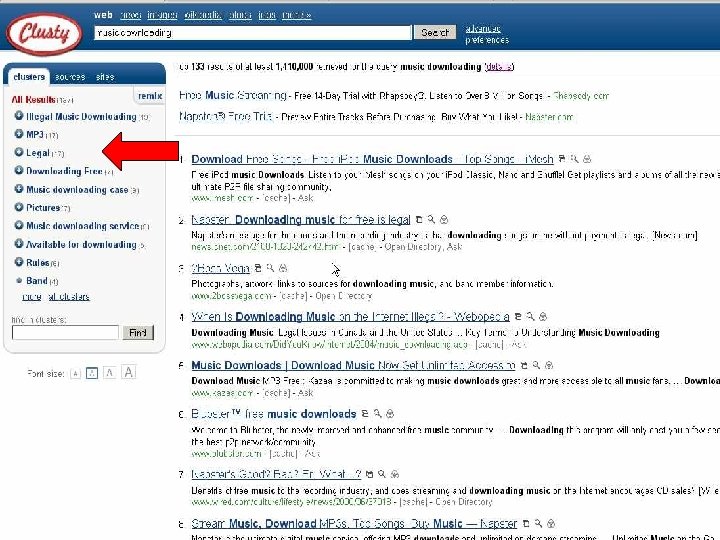This screenshot has width=720, height=540.
Task: Open iMesh result in new window icon
Action: tap(562, 159)
